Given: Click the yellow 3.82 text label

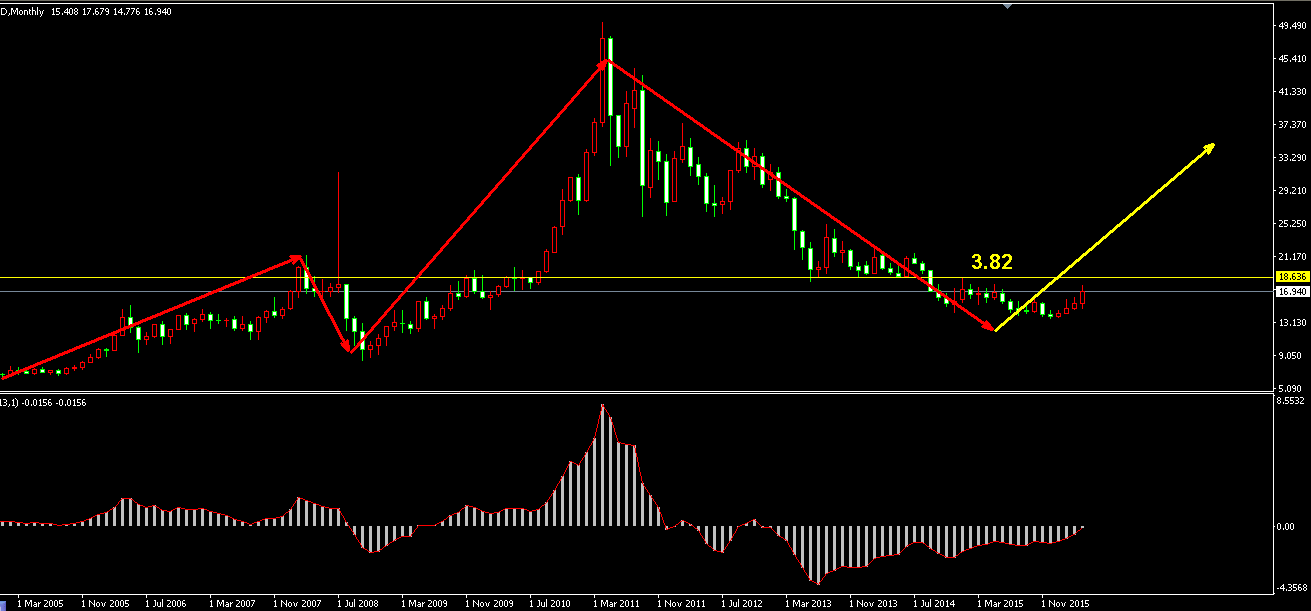Looking at the screenshot, I should 991,262.
